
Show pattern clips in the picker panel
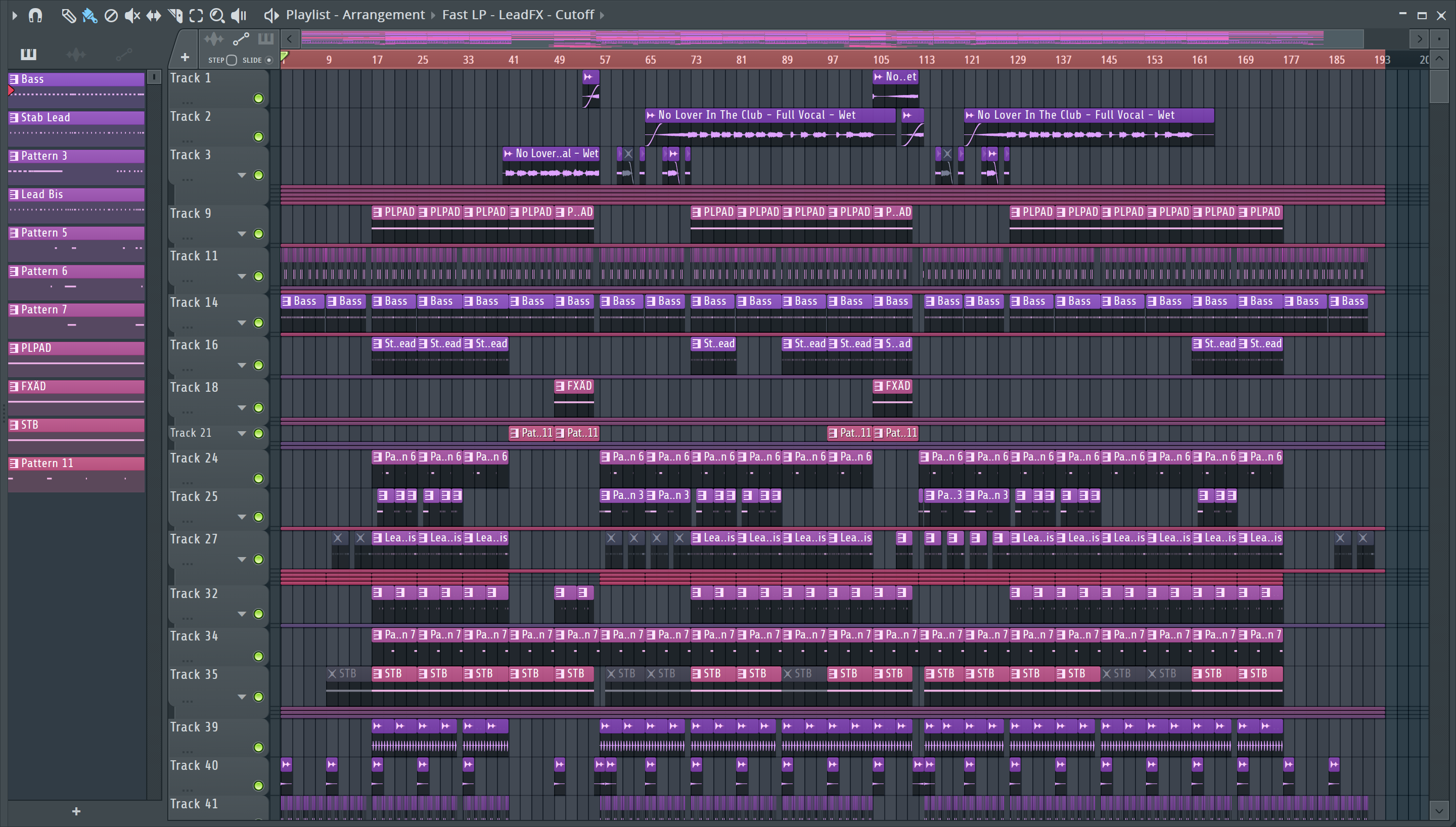click(28, 54)
